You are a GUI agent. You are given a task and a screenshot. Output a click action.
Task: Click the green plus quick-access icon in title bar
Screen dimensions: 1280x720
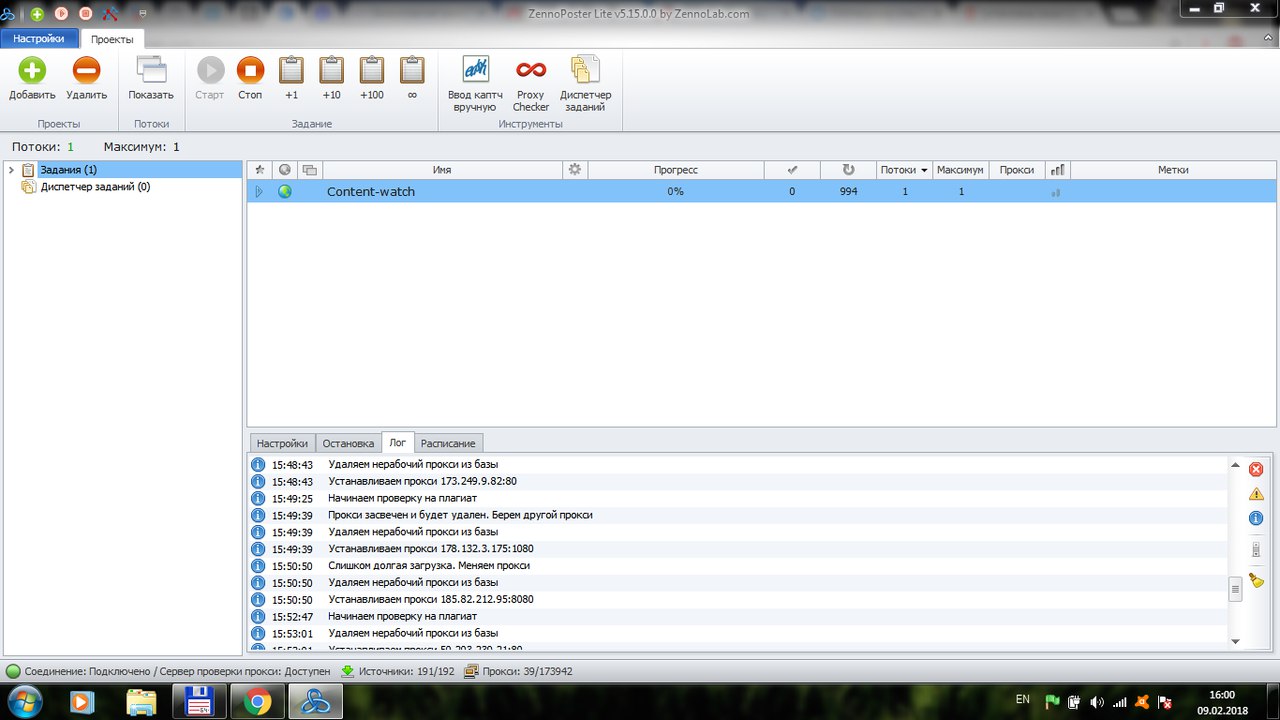tap(37, 14)
